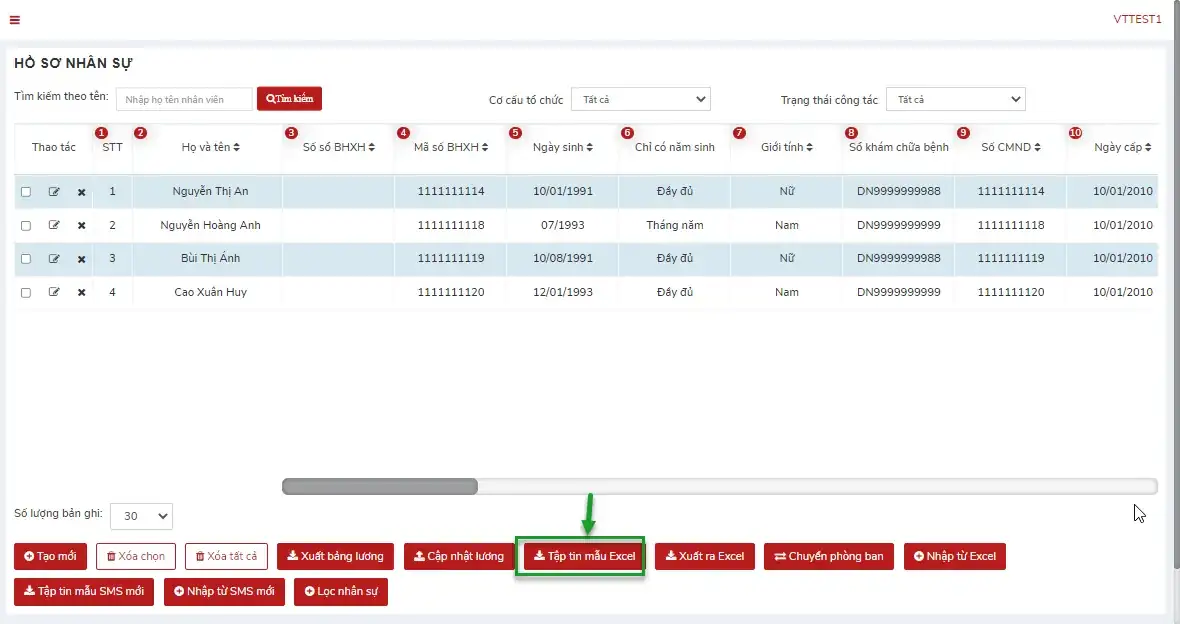Click the Số khám chữa bệnh header
1180x624 pixels.
[899, 148]
